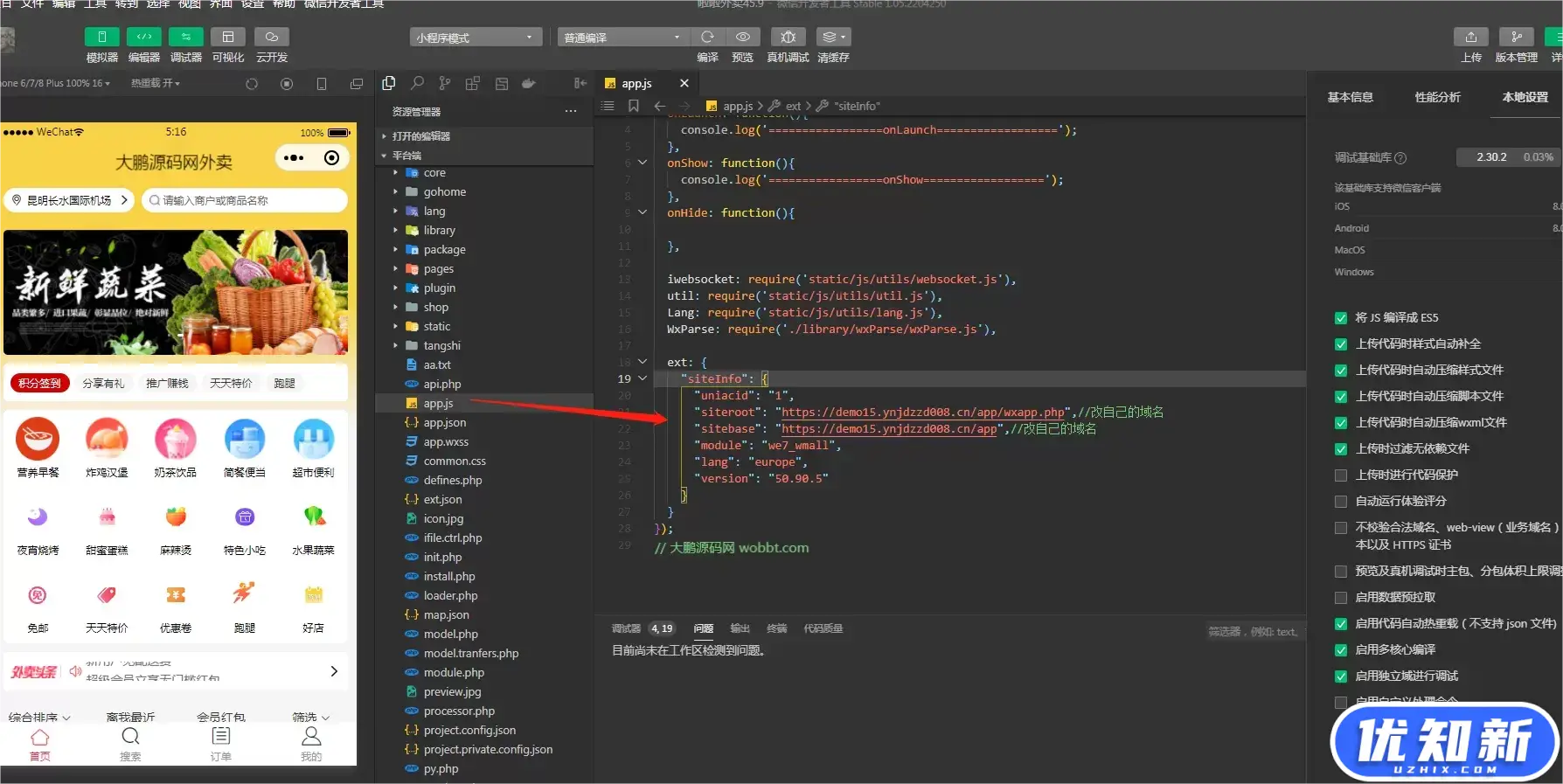
Task: Start real device debugging (真机调试)
Action: (788, 37)
